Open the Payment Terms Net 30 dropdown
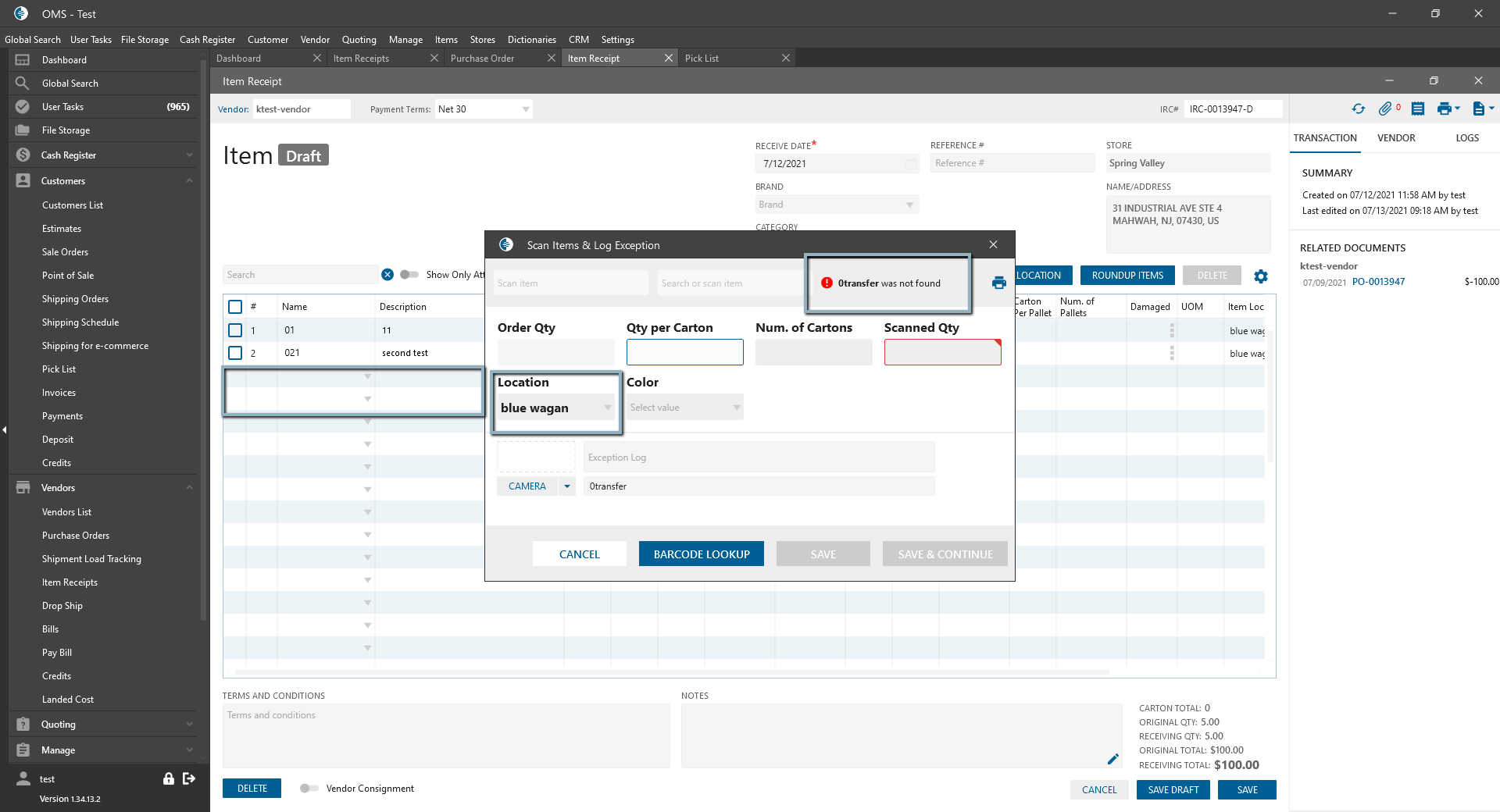The image size is (1500, 812). tap(526, 109)
